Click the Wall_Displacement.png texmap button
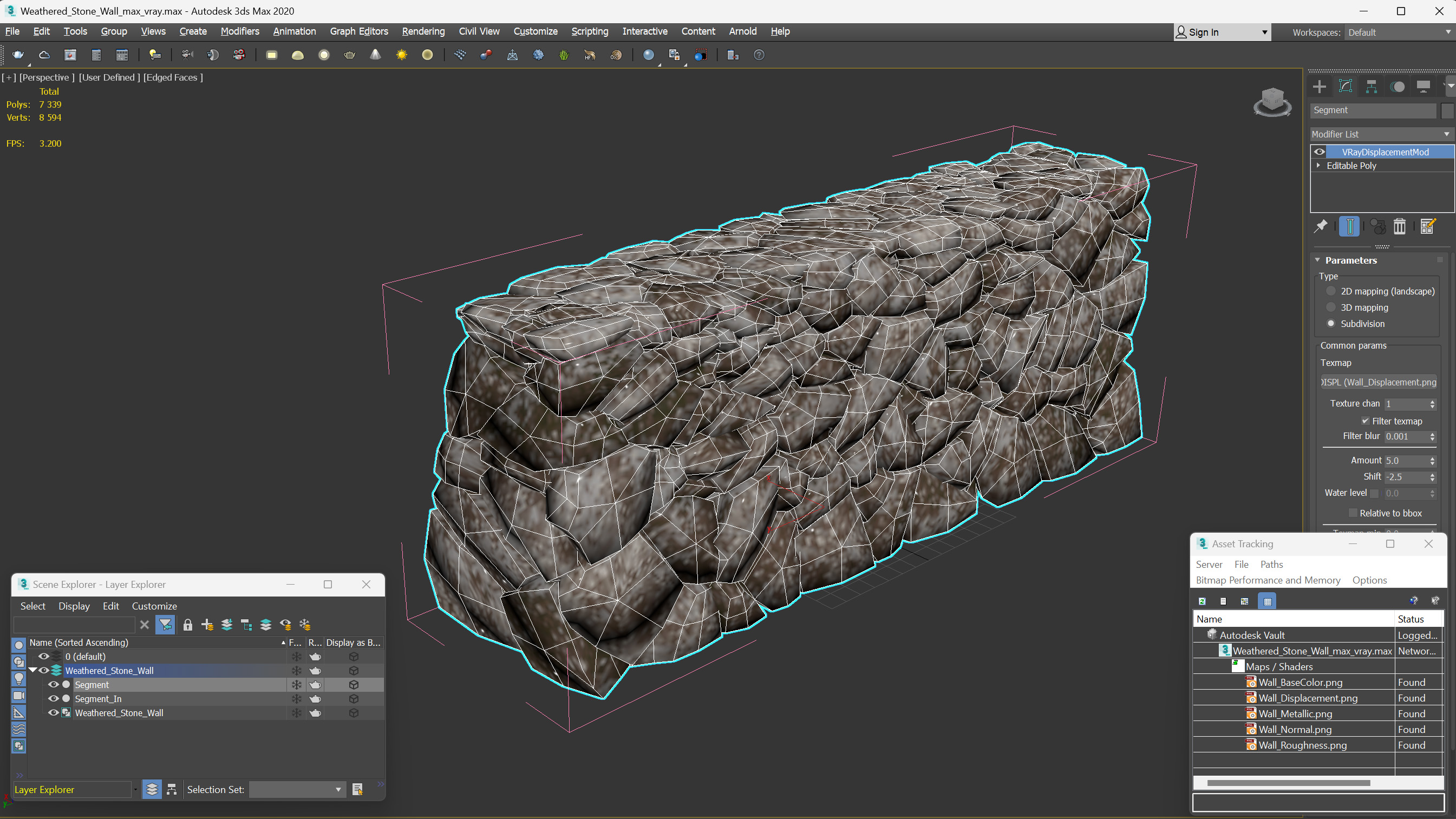The width and height of the screenshot is (1456, 819). [1379, 382]
